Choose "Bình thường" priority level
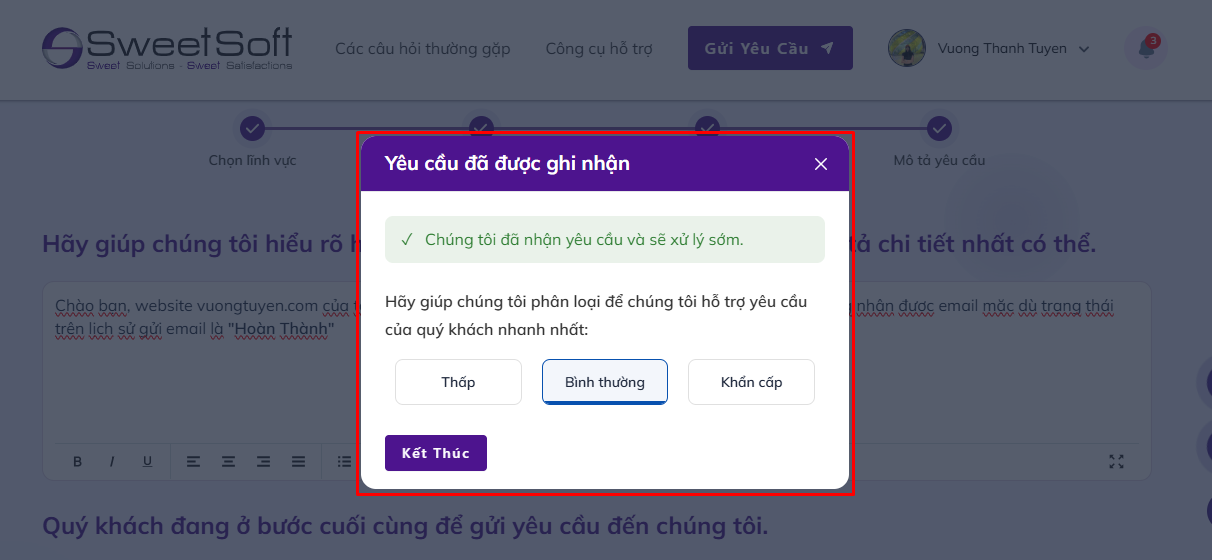 (604, 382)
